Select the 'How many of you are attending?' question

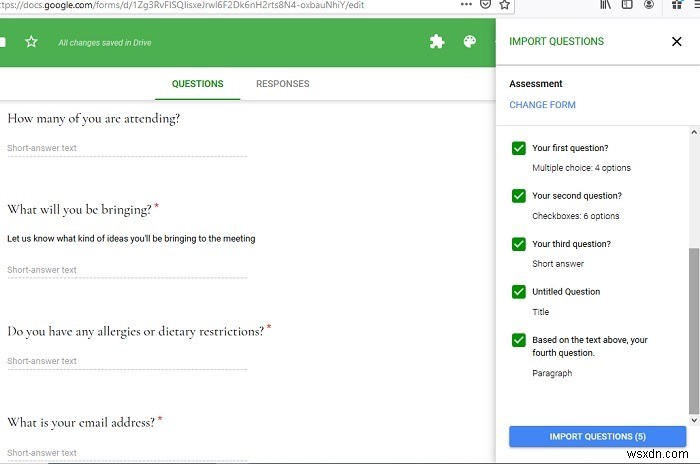94,119
